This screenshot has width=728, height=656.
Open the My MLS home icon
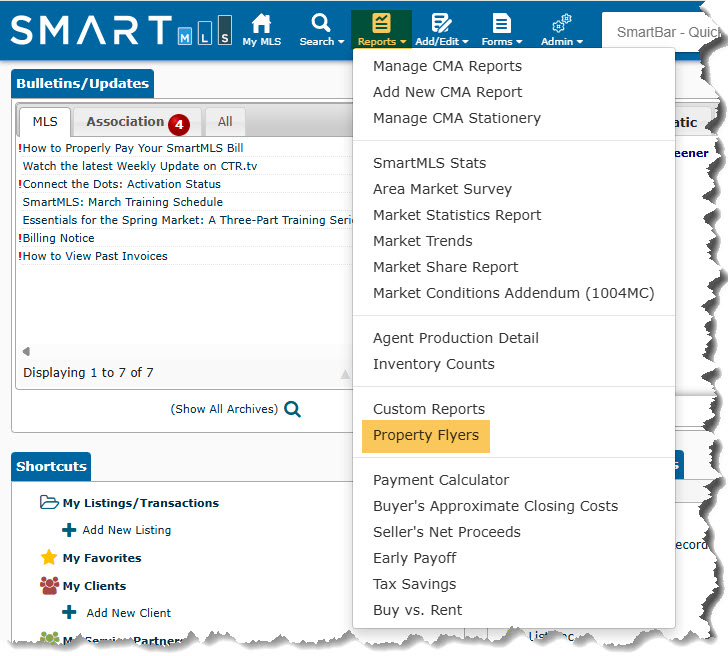coord(261,23)
